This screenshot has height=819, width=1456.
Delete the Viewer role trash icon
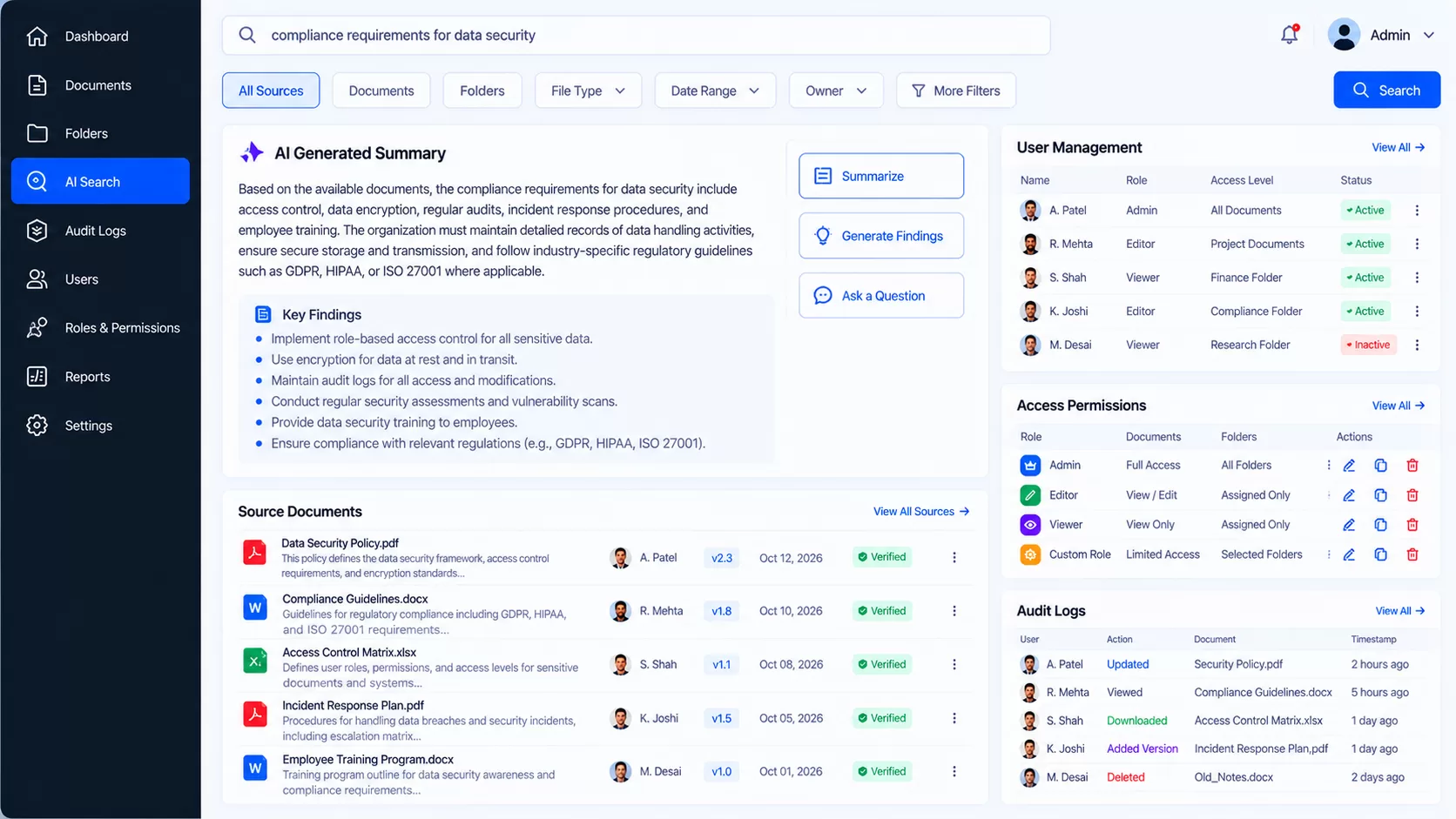(x=1412, y=525)
